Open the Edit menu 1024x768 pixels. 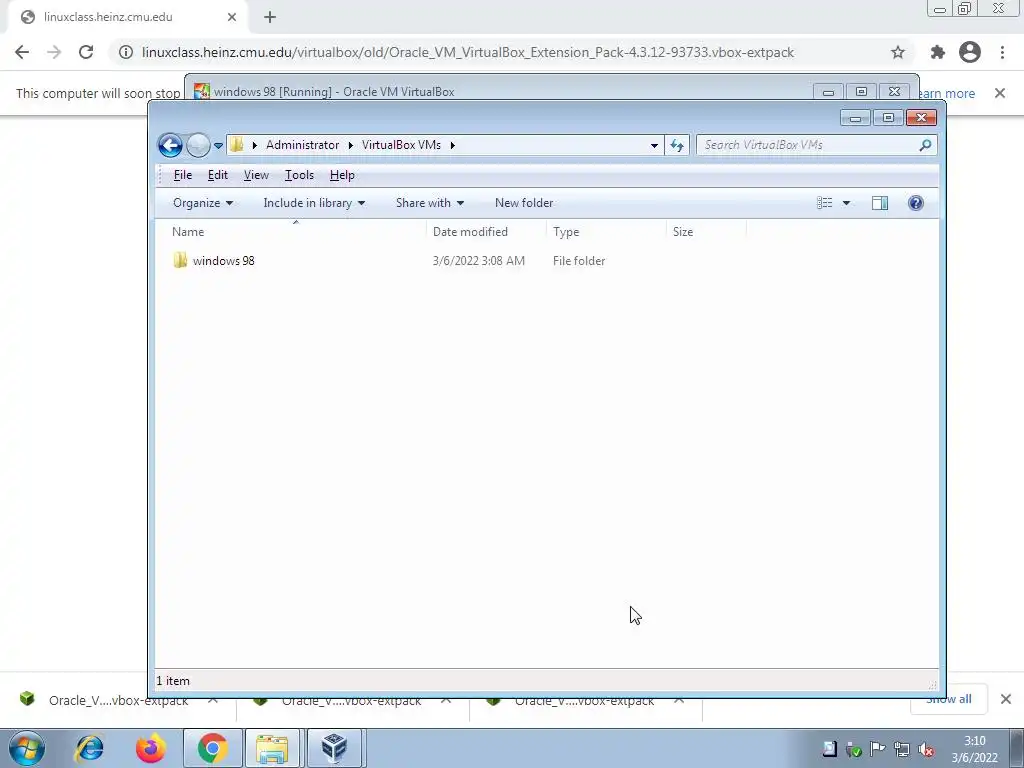[217, 175]
